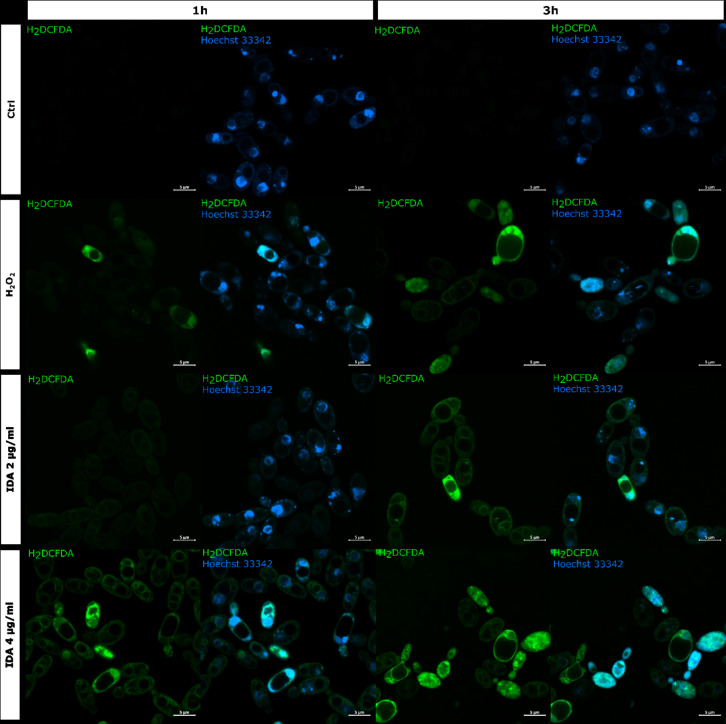Select the IDA 4 µg/ml row label

11,634
